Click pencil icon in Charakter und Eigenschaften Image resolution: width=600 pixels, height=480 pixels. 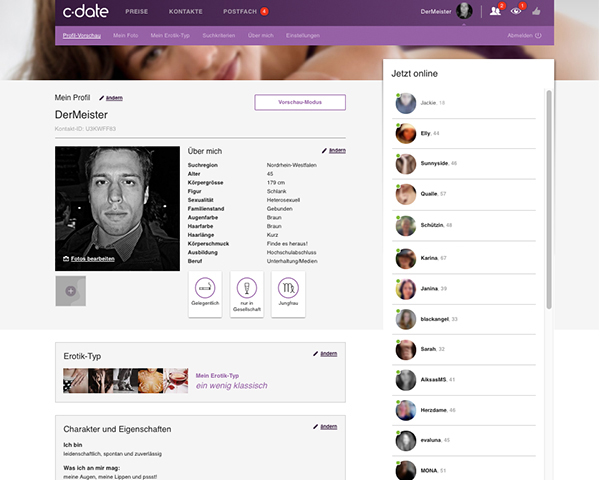(x=315, y=427)
